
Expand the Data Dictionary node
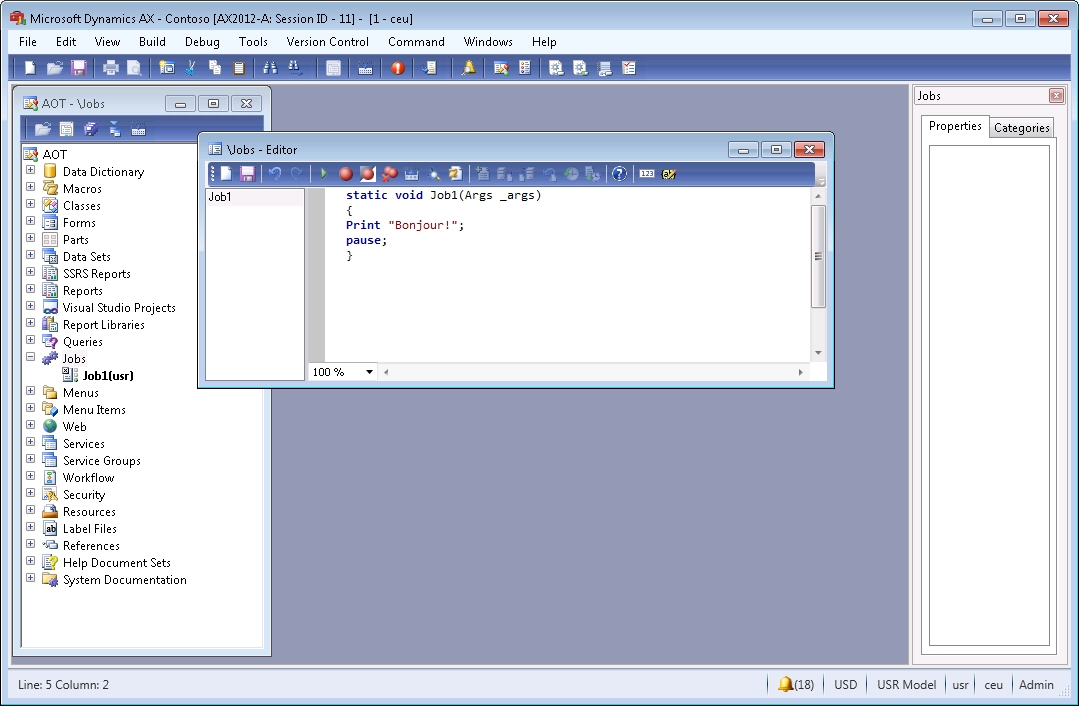(30, 171)
